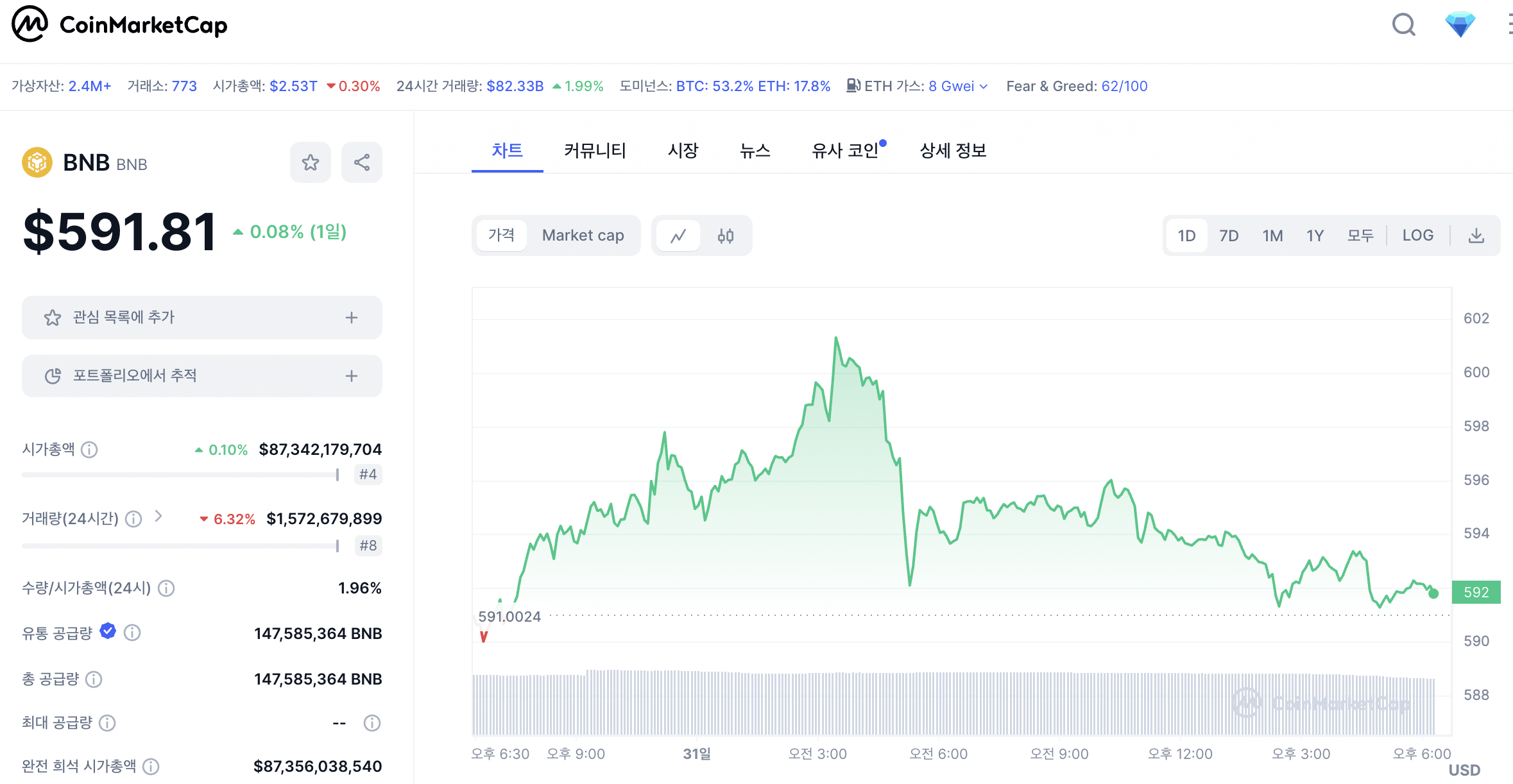Open info icon beside 거래량(24시간)
1513x784 pixels.
[133, 519]
